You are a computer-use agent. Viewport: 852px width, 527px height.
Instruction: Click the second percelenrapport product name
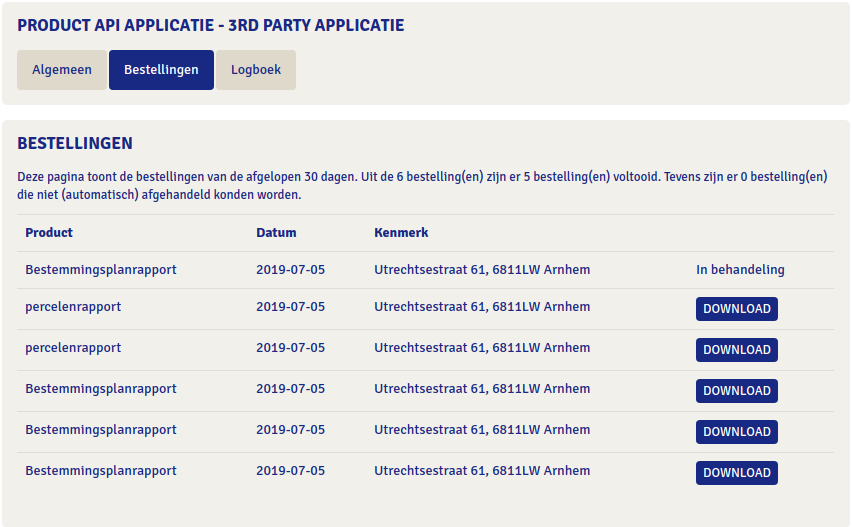[73, 348]
